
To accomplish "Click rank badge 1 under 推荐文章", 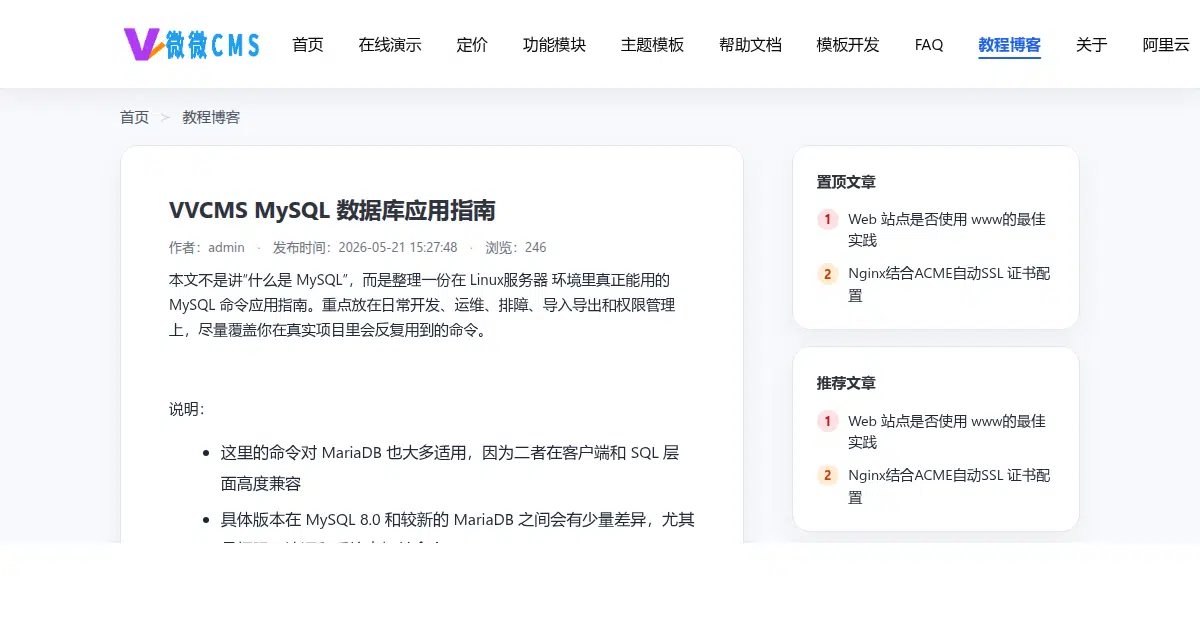I will click(x=828, y=421).
